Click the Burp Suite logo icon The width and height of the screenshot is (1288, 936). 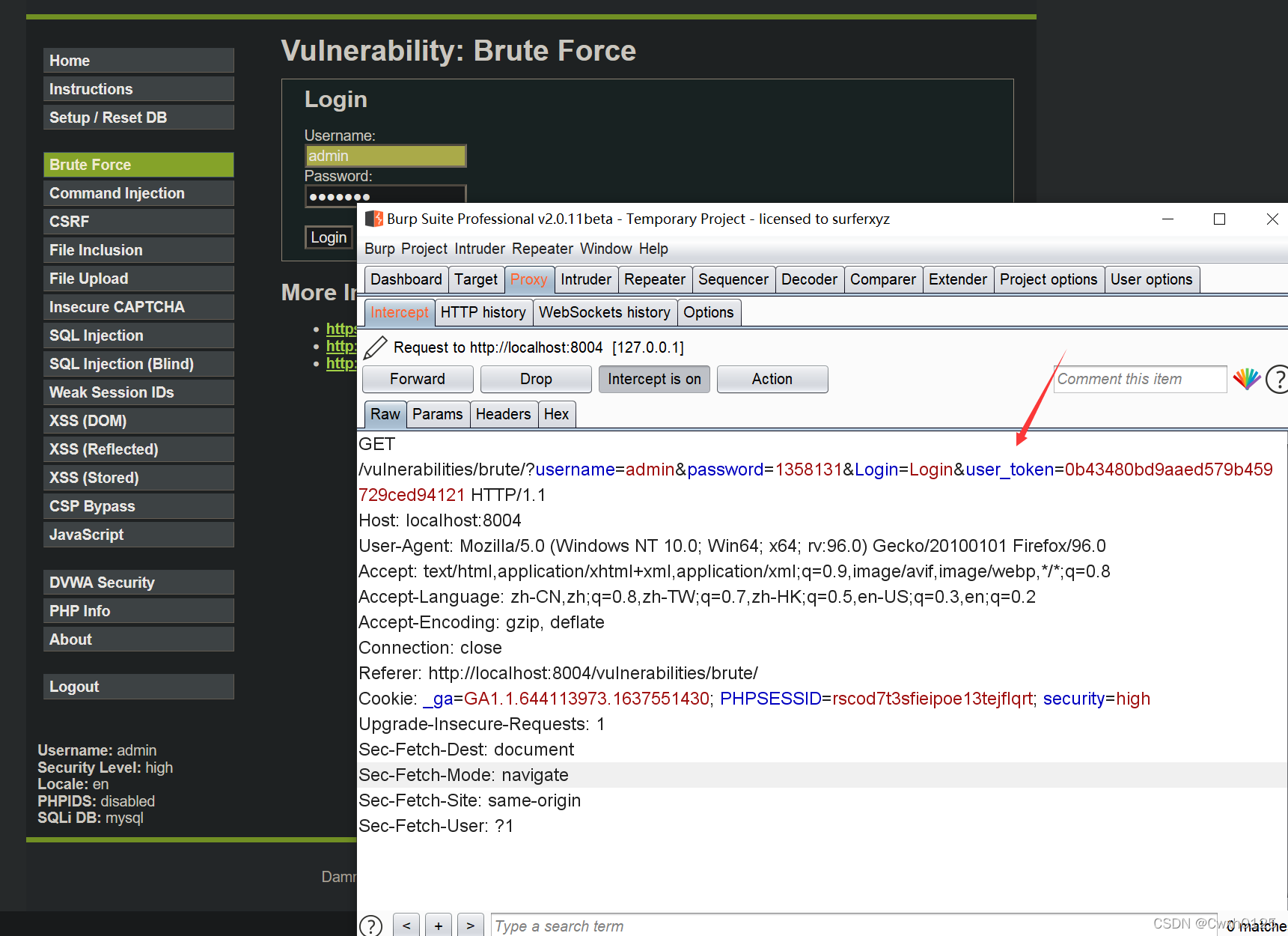tap(373, 219)
